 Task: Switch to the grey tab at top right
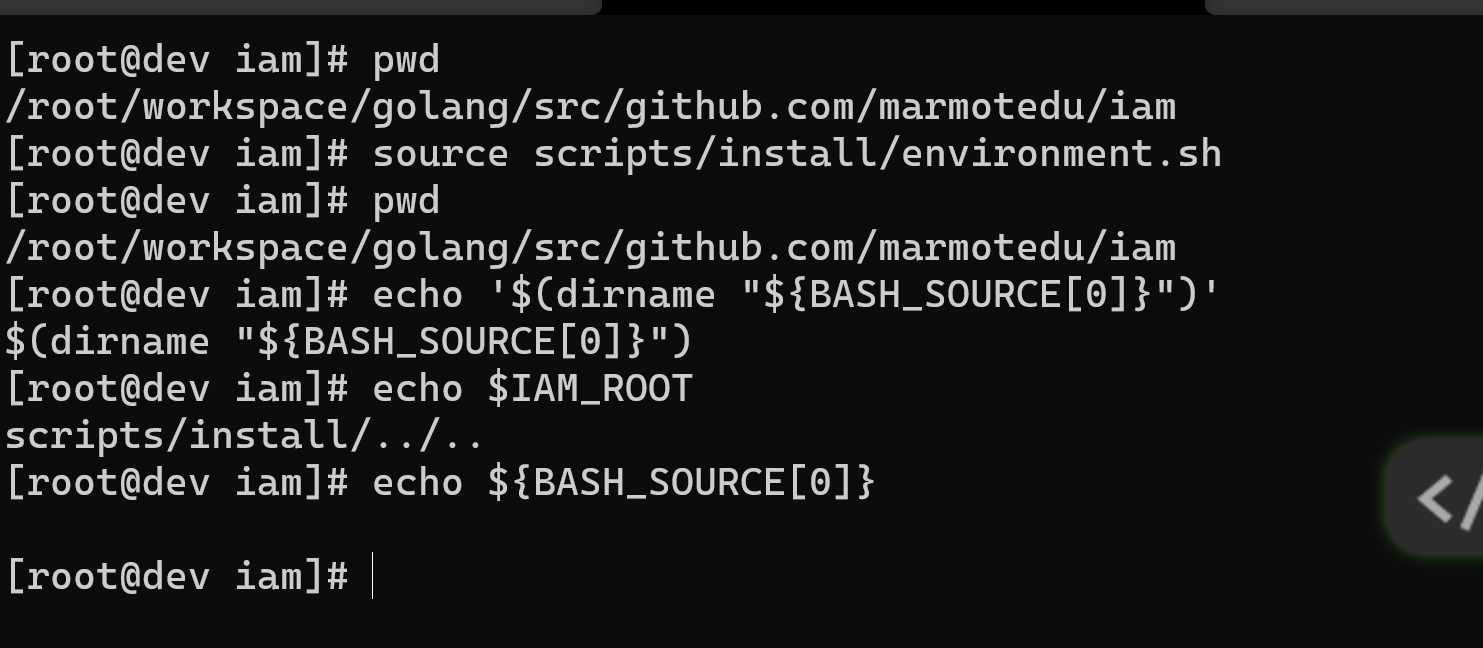(1344, 6)
